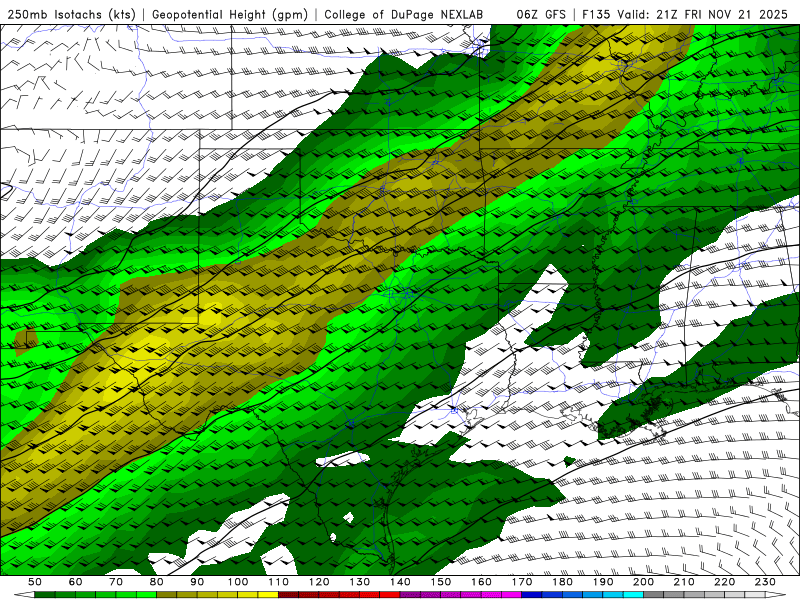The height and width of the screenshot is (600, 800).
Task: Click the '50' legend scale label
Action: [x=35, y=582]
